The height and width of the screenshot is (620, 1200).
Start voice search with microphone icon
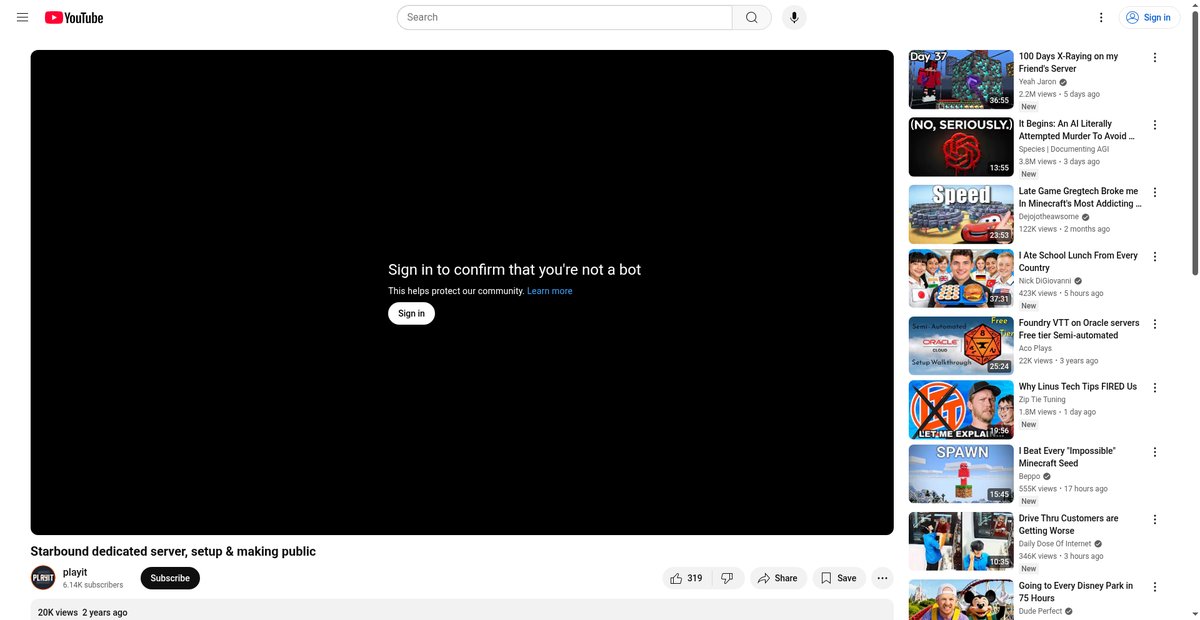click(794, 17)
